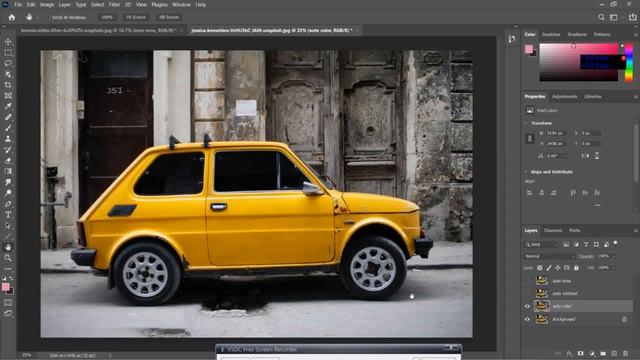Switch to the Swatches tab
Image resolution: width=640 pixels, height=360 pixels.
(551, 35)
